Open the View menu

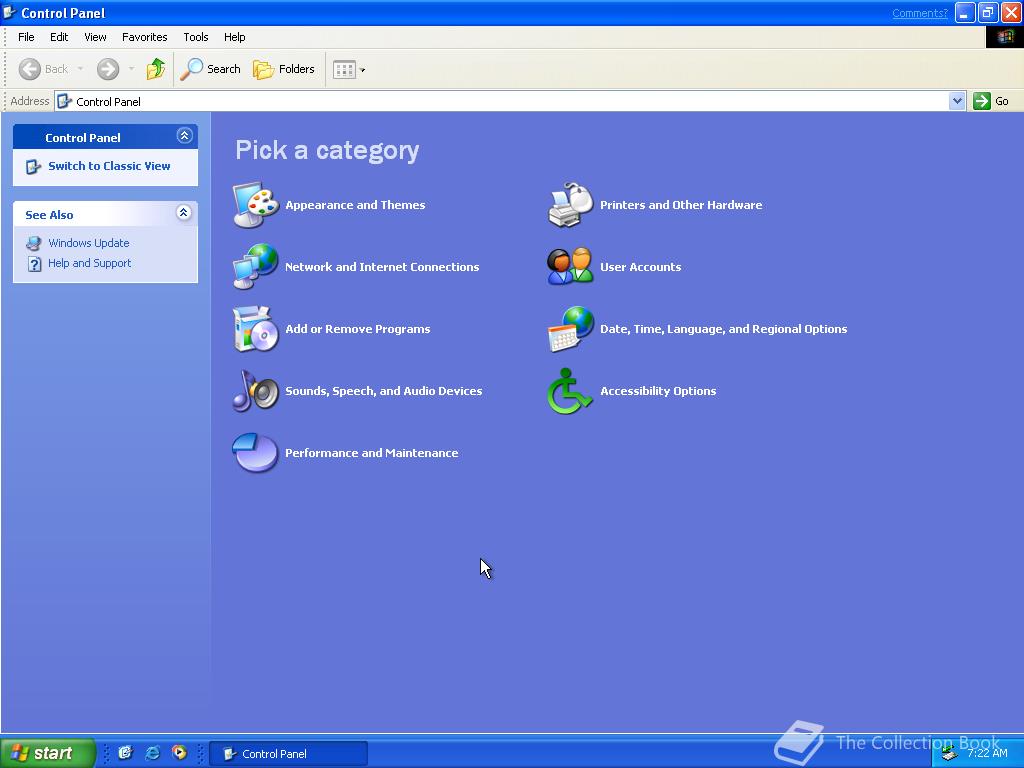(x=95, y=37)
